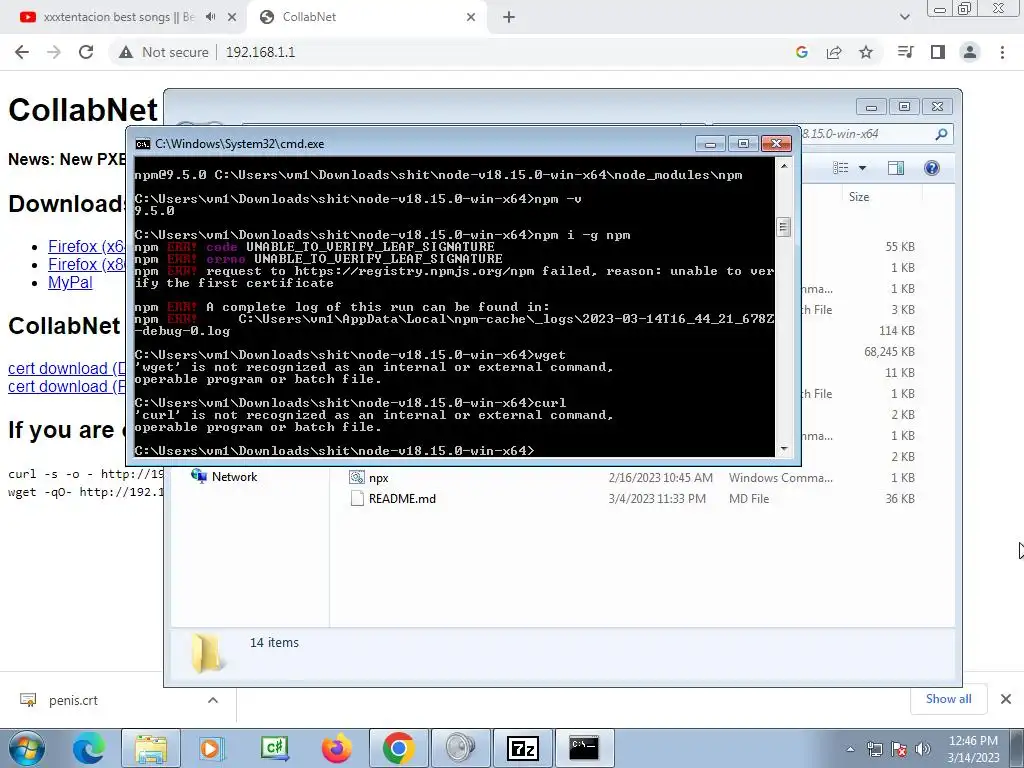
Task: Open the Action Center flag icon
Action: point(899,749)
